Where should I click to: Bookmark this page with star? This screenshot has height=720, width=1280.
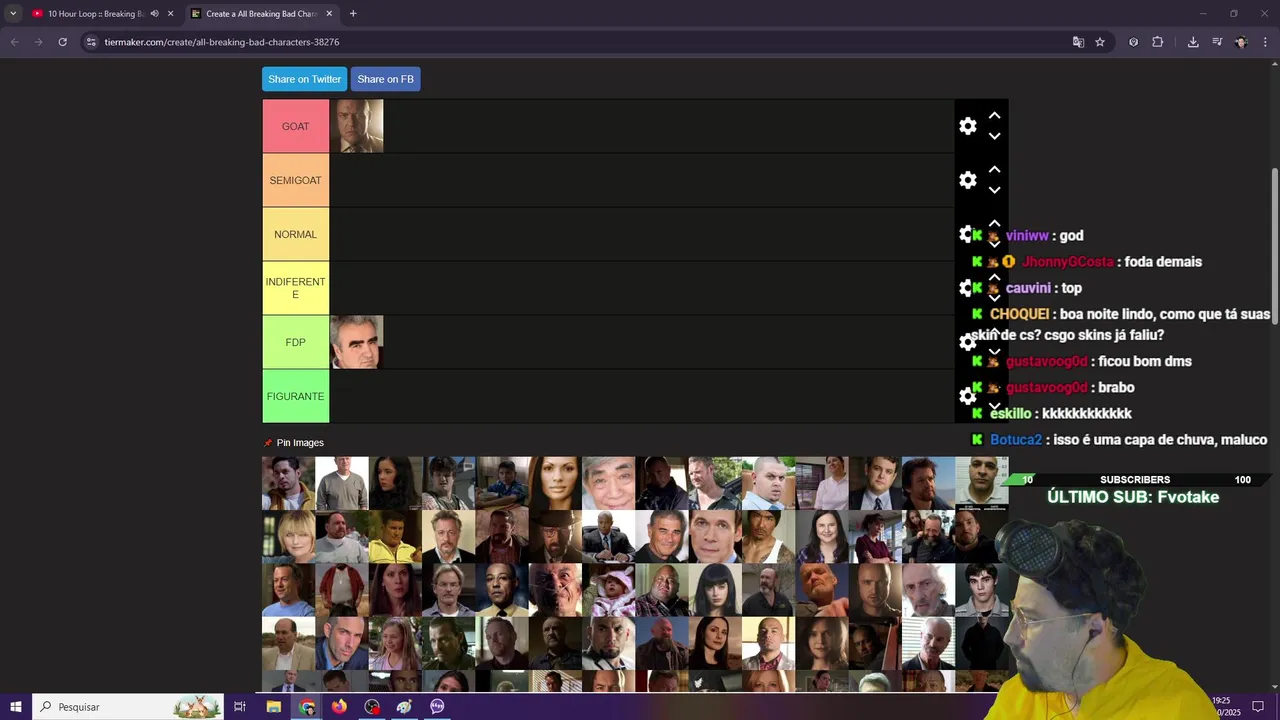[x=1100, y=42]
